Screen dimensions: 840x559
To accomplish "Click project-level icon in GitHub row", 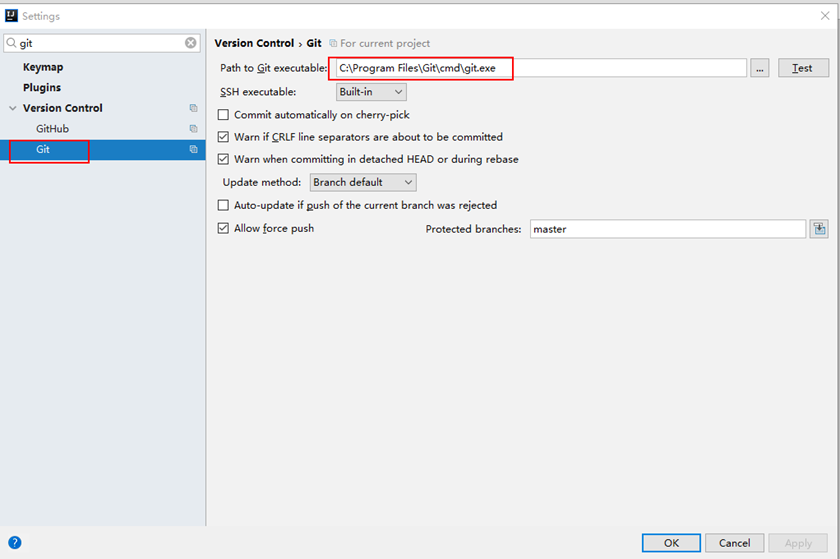I will click(x=193, y=129).
